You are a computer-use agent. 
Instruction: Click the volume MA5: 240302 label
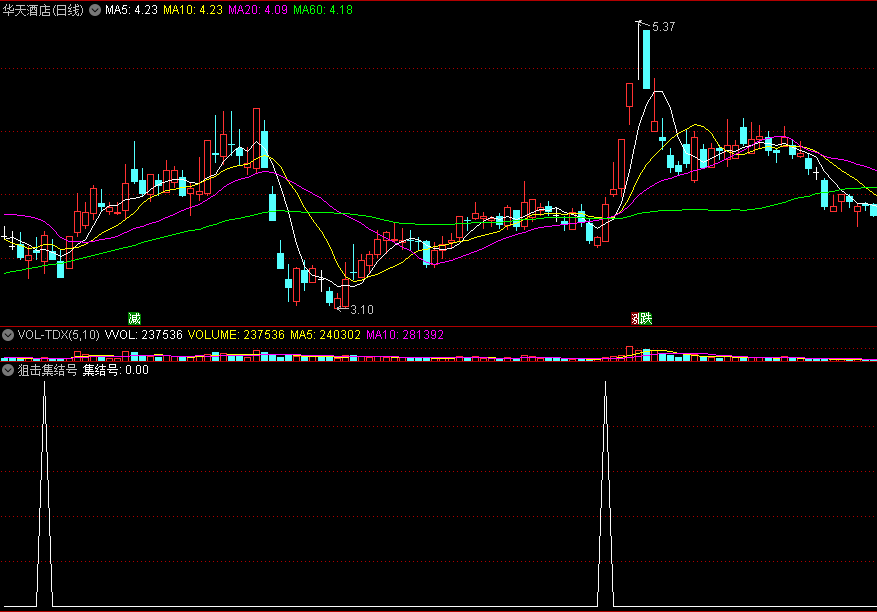click(x=325, y=335)
